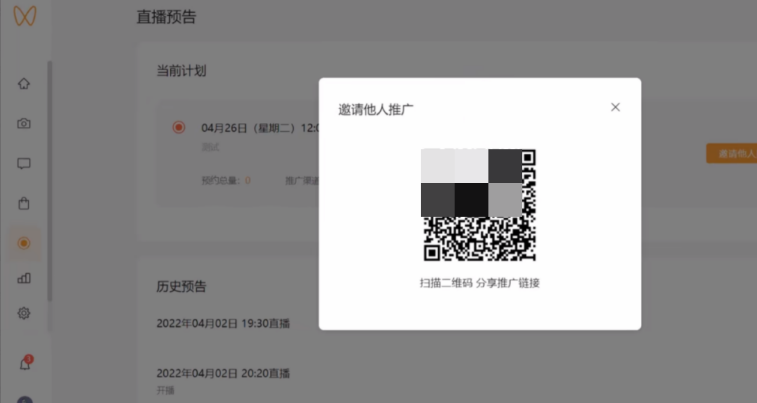Click 扫描二维码 分享推广链接 caption
Screen dimensions: 757x403
(x=479, y=283)
